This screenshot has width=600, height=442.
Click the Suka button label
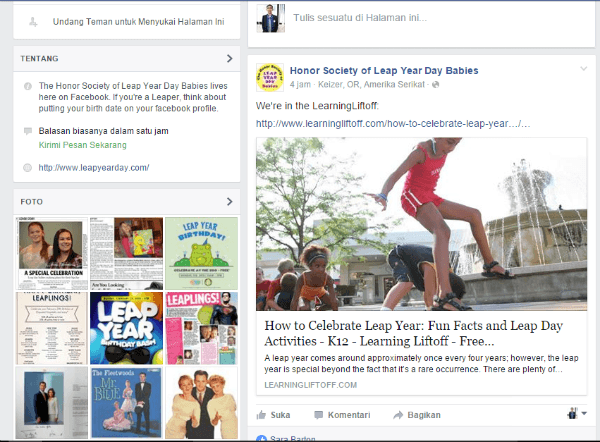point(280,415)
